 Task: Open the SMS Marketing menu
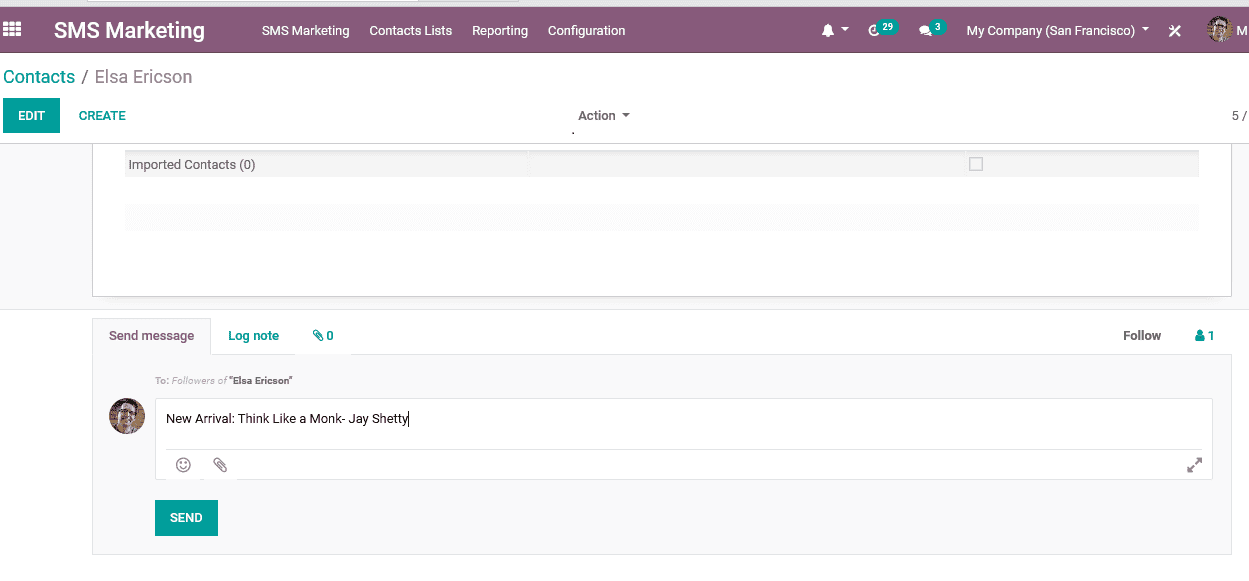coord(305,31)
